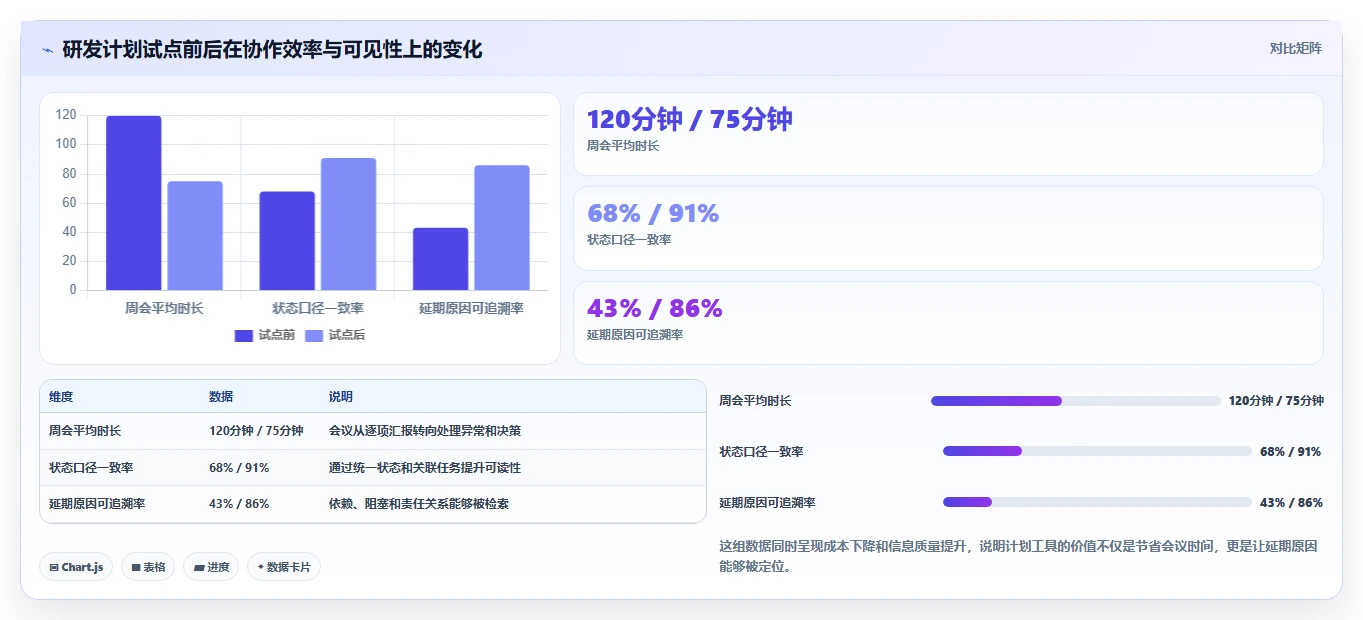This screenshot has width=1363, height=620.
Task: Click the 延期原因可追溯率 progress bar
Action: click(x=1097, y=502)
